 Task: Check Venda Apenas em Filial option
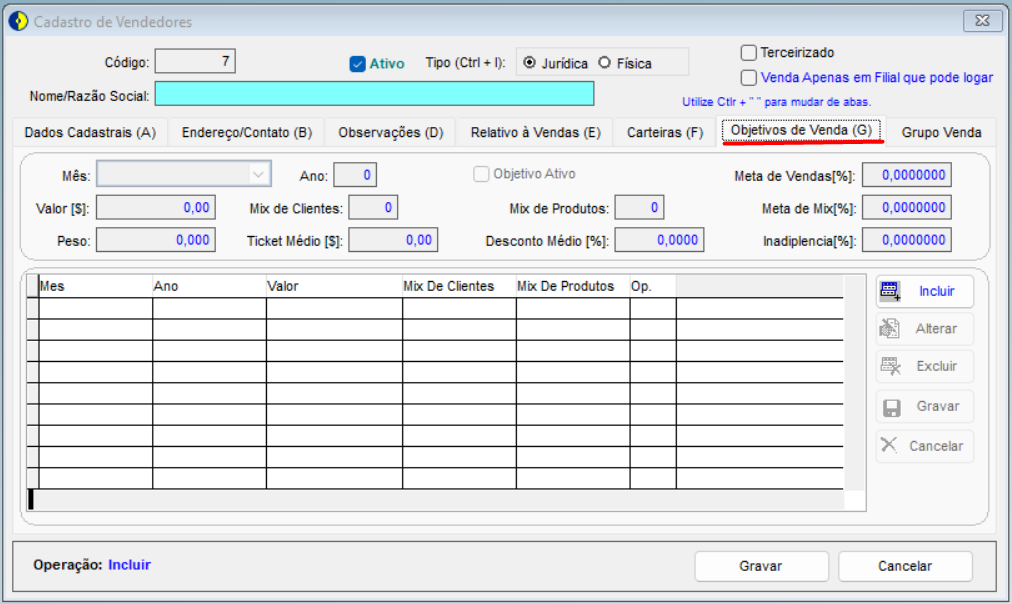click(x=749, y=77)
